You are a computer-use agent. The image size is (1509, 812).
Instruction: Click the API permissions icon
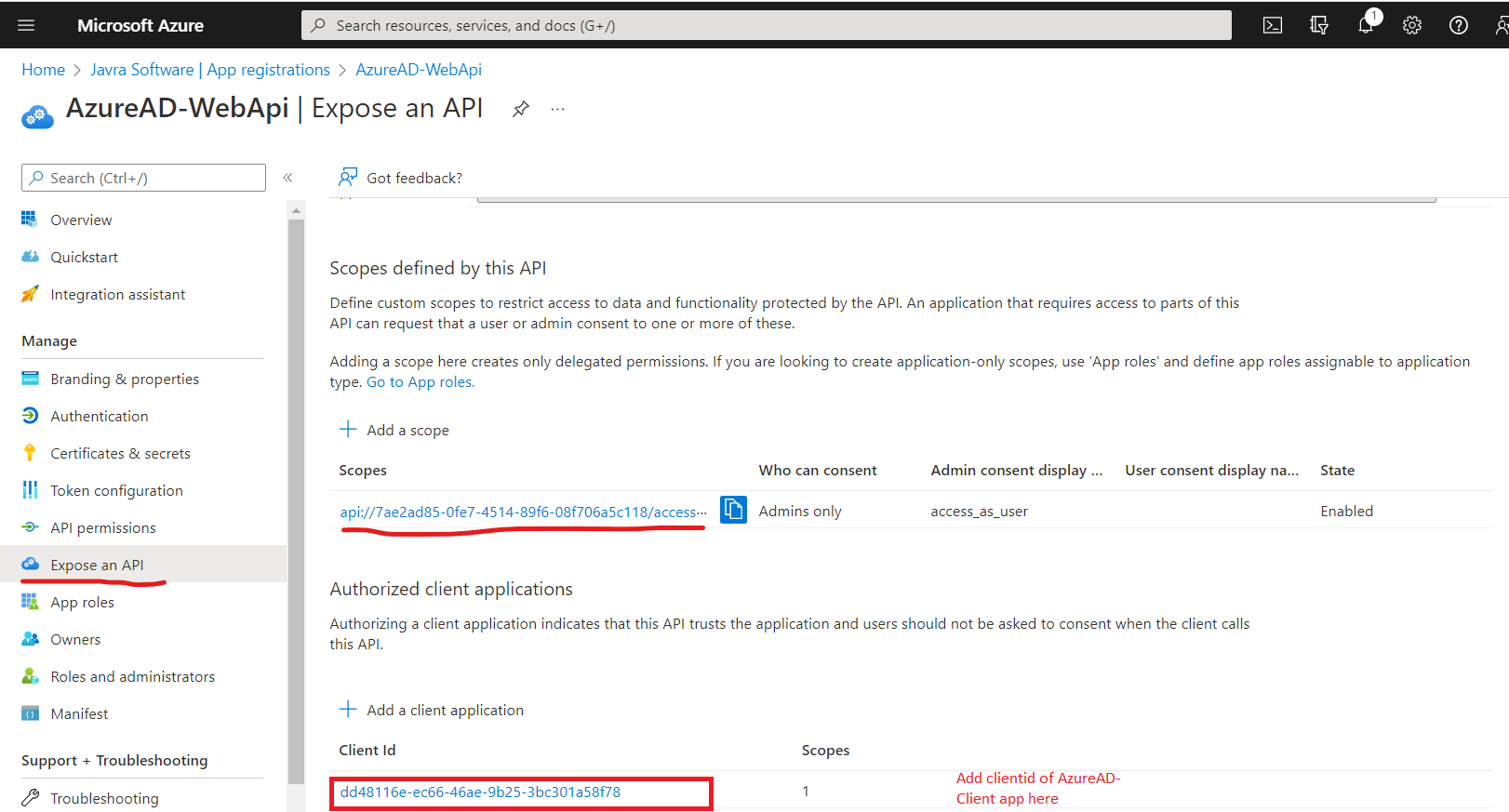pos(30,527)
